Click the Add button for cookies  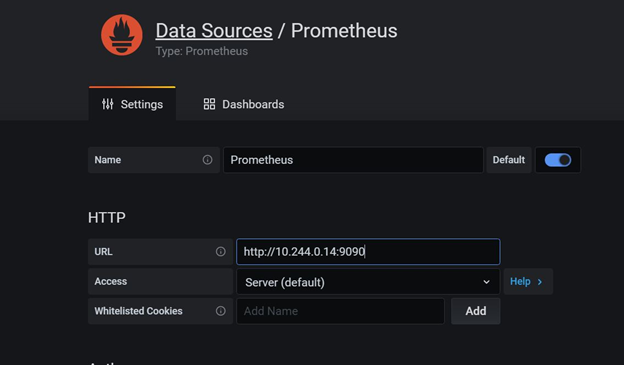point(476,311)
